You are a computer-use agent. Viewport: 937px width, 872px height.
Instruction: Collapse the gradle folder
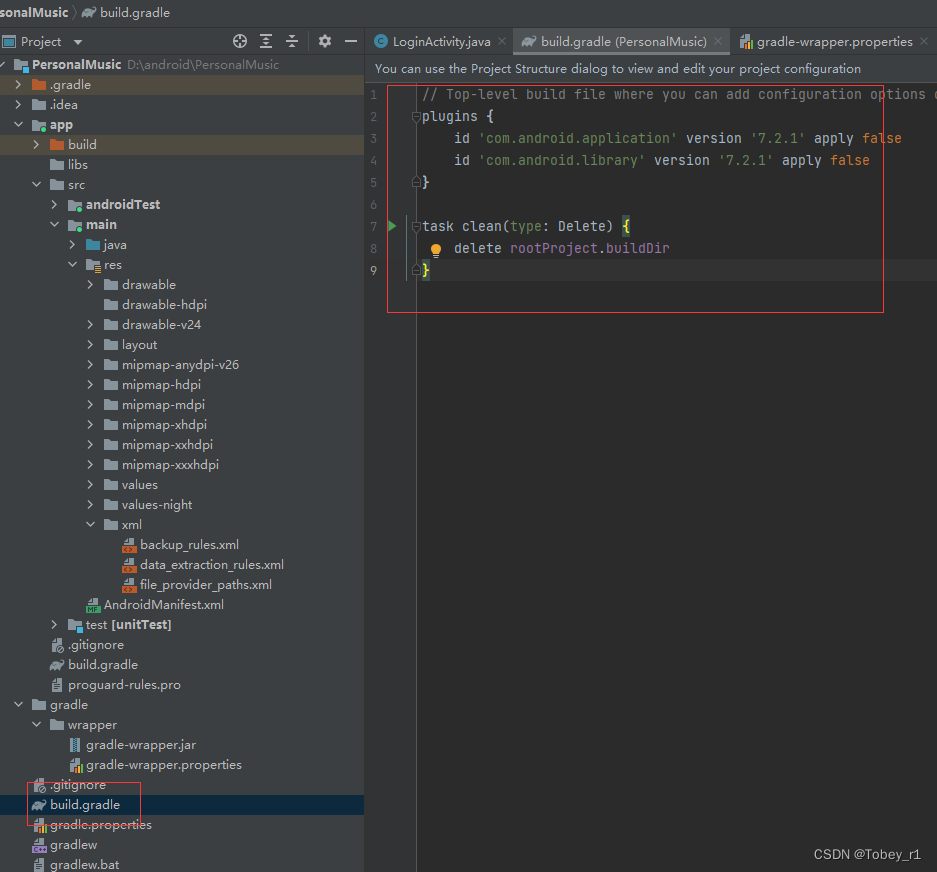(19, 705)
